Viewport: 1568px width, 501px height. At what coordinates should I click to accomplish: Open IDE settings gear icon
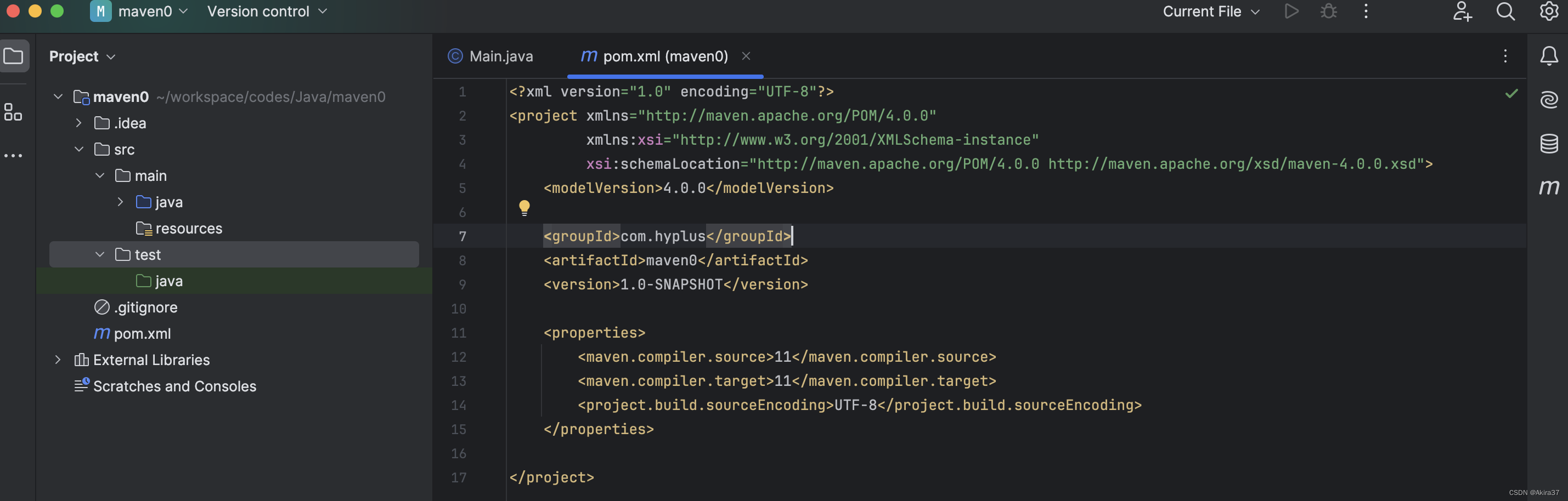click(1548, 12)
